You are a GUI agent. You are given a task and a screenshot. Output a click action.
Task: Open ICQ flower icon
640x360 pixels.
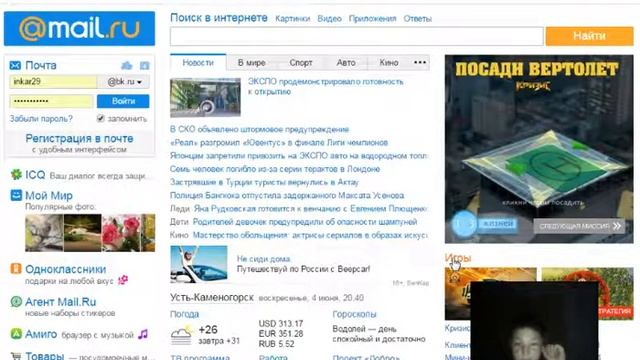tap(16, 175)
